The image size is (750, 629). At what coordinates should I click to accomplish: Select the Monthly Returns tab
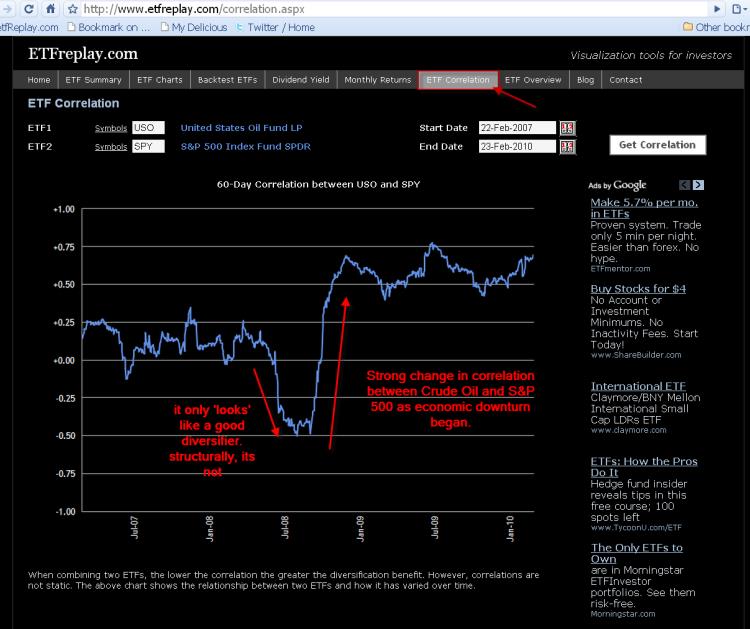coord(377,80)
